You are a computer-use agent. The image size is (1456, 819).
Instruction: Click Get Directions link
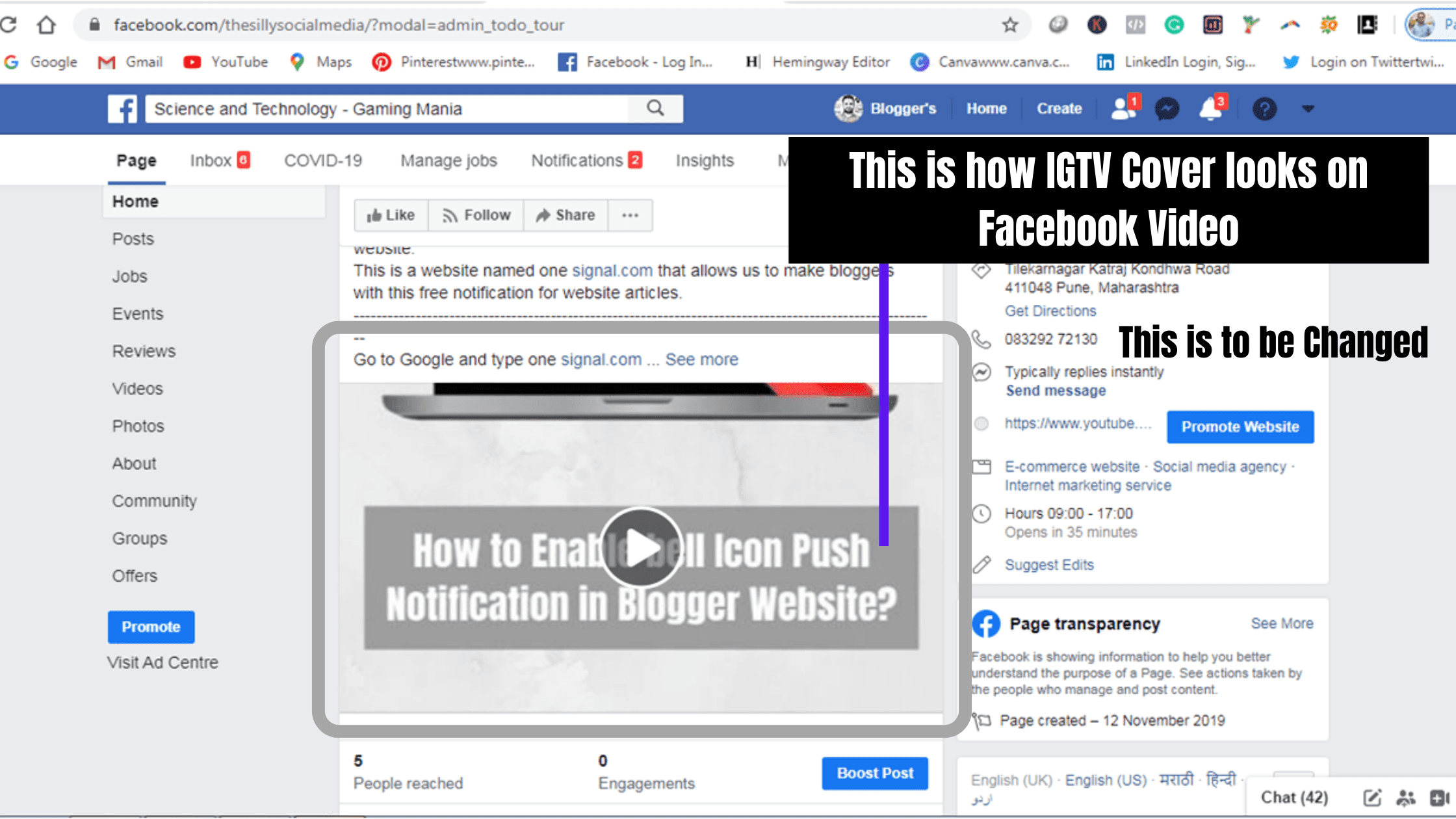point(1050,311)
